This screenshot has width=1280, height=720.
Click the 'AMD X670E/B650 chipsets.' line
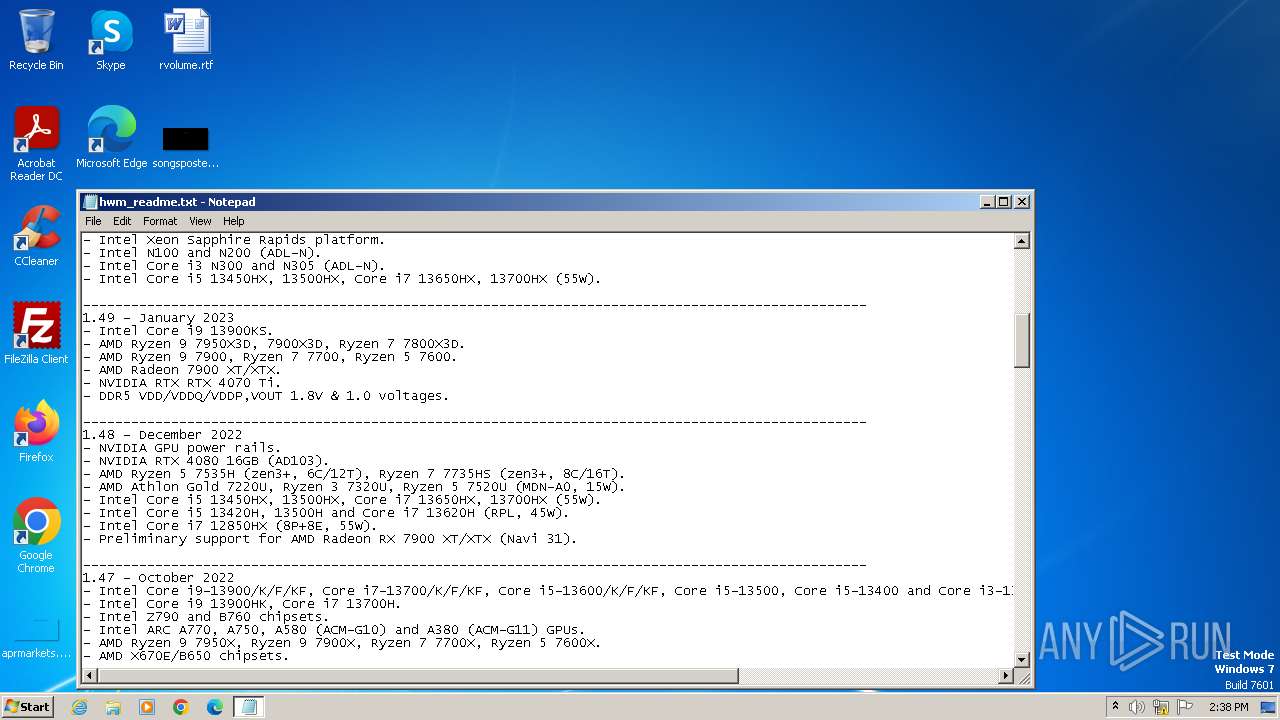[186, 656]
